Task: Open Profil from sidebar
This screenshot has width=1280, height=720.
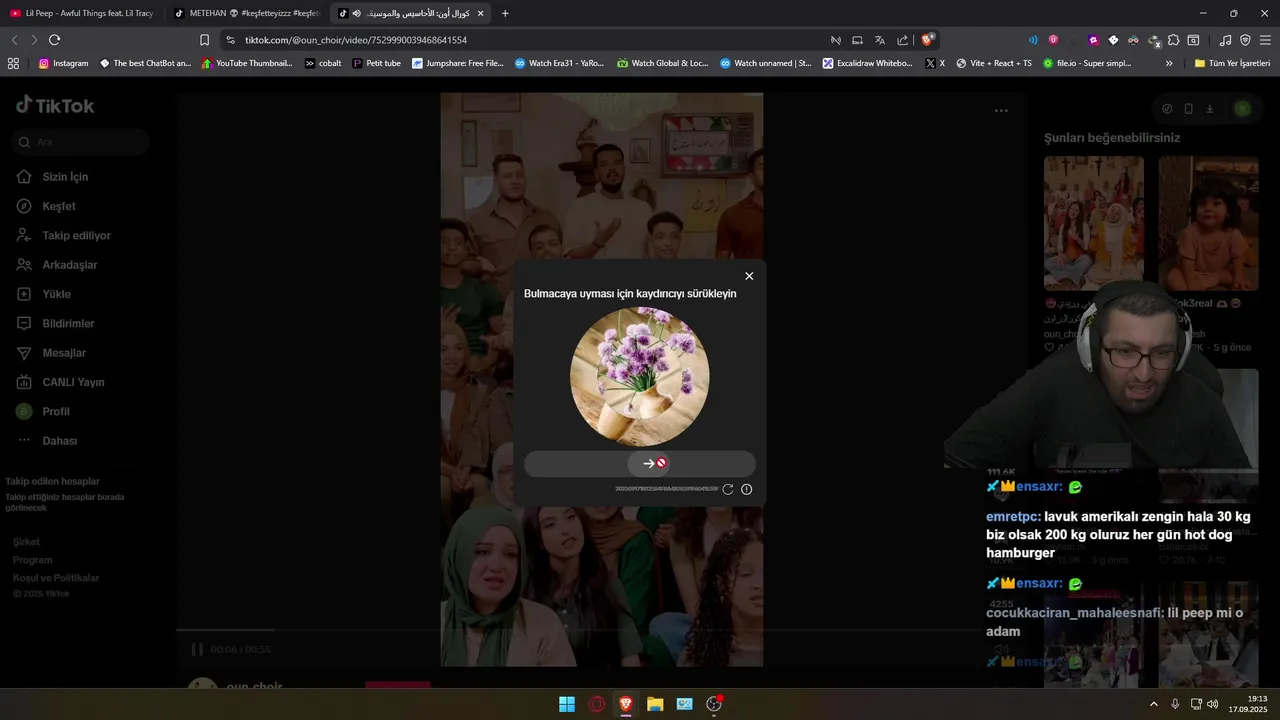Action: [55, 411]
